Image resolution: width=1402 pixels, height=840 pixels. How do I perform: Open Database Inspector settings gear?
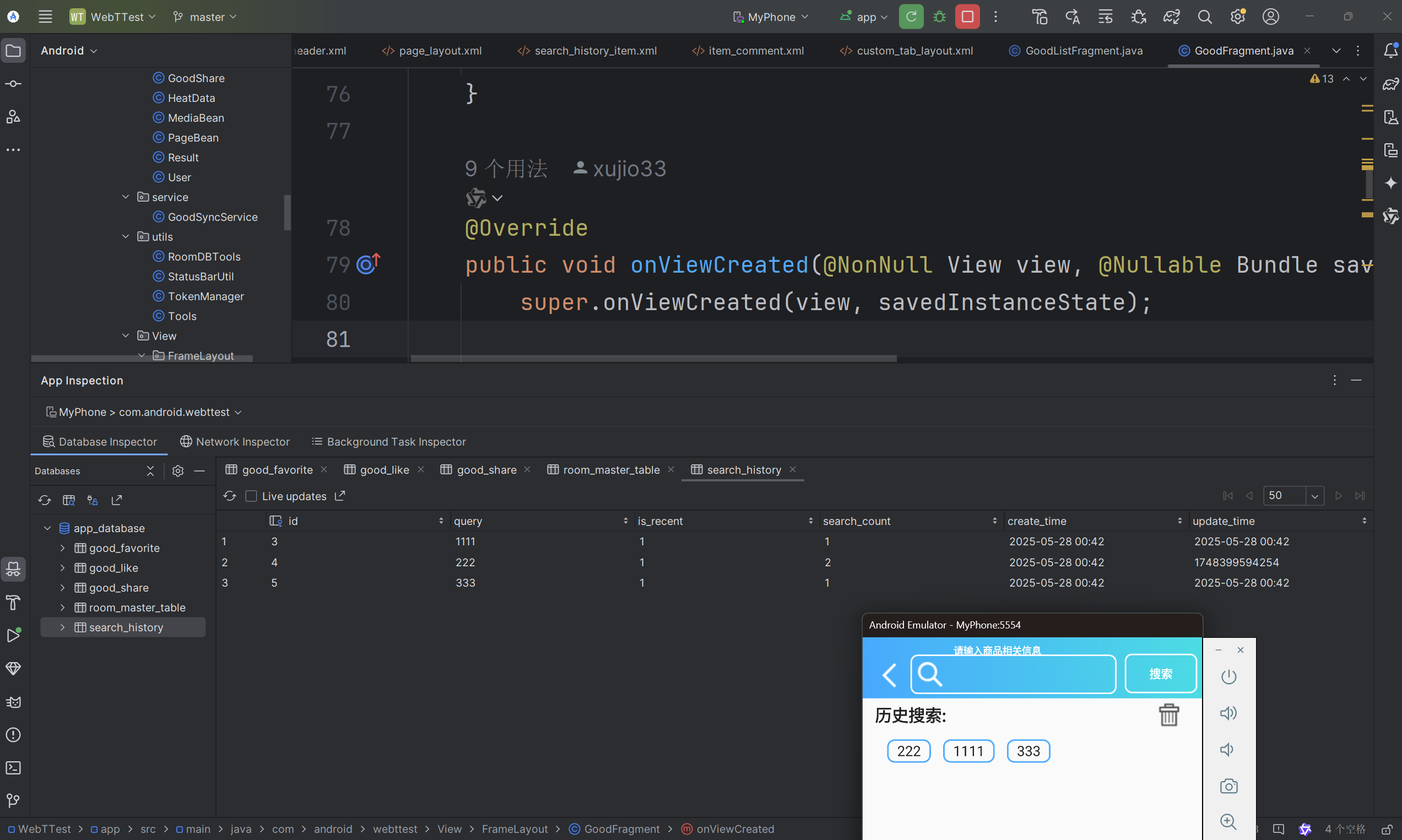(178, 471)
